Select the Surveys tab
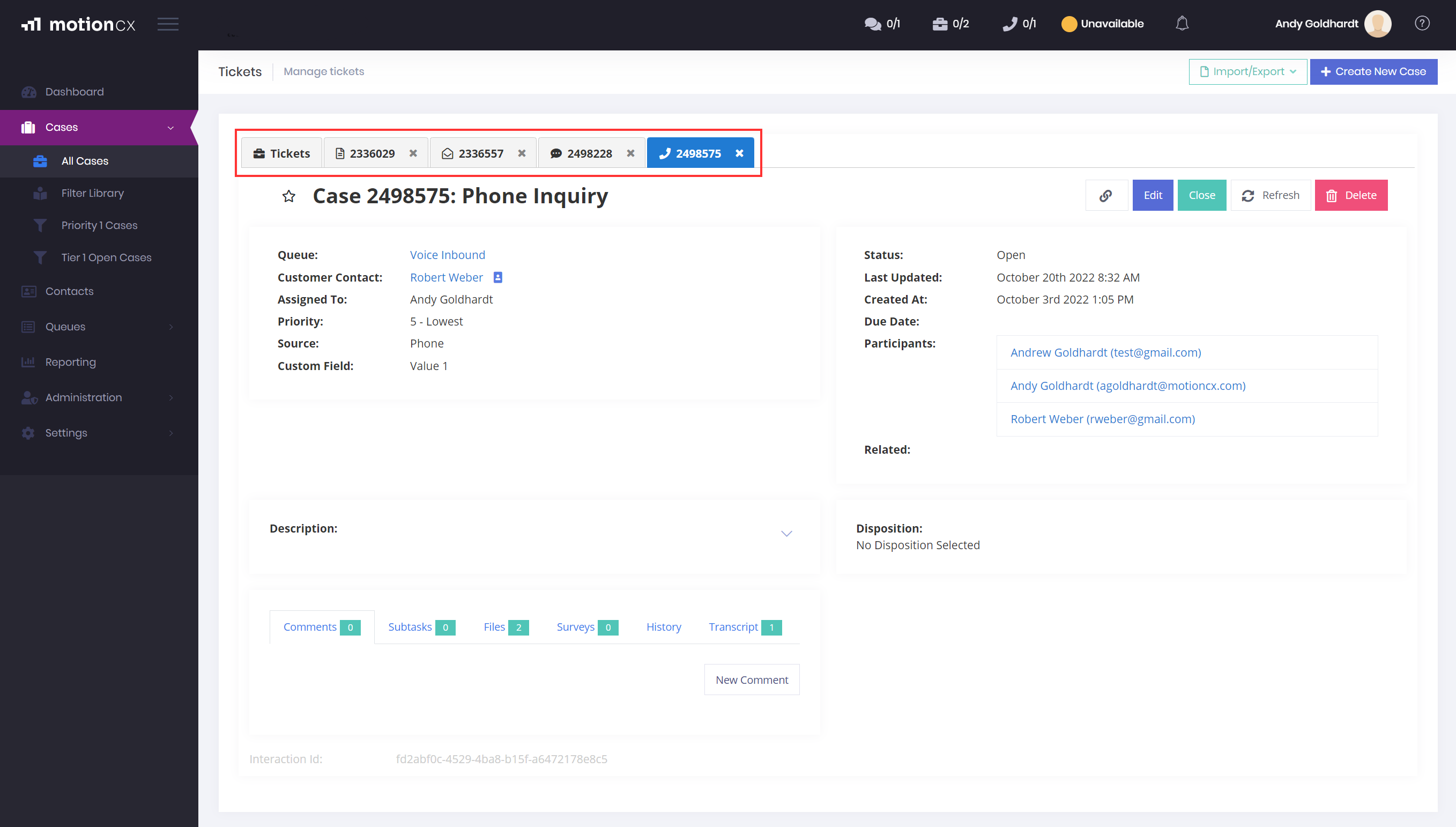Viewport: 1456px width, 827px height. point(587,627)
